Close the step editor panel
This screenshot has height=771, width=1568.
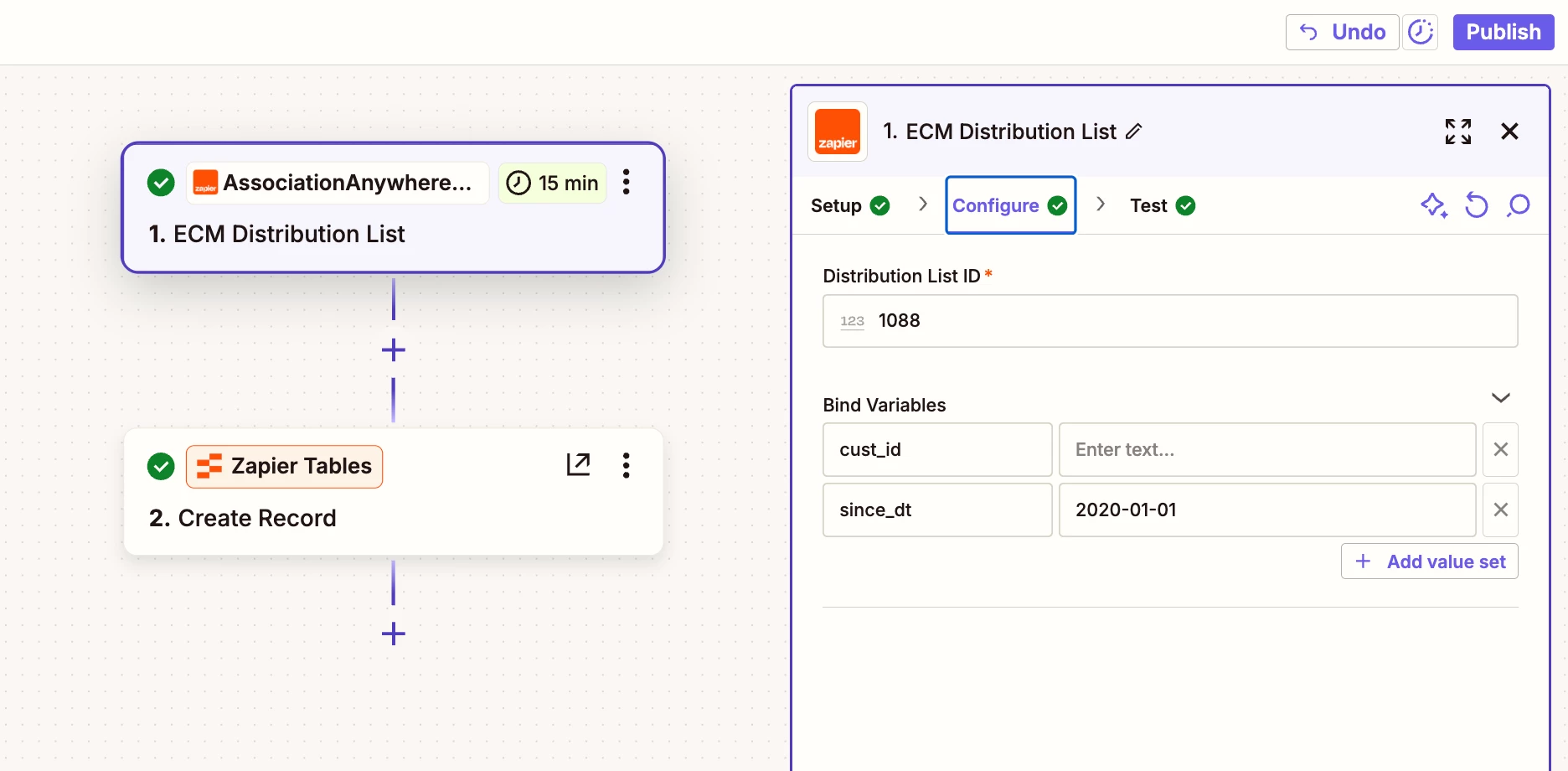tap(1509, 132)
